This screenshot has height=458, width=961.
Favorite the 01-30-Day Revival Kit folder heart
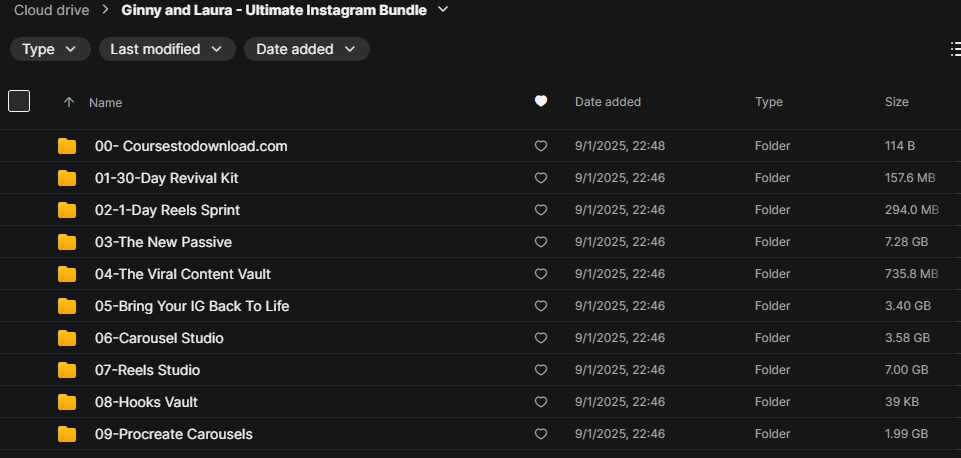[x=541, y=178]
